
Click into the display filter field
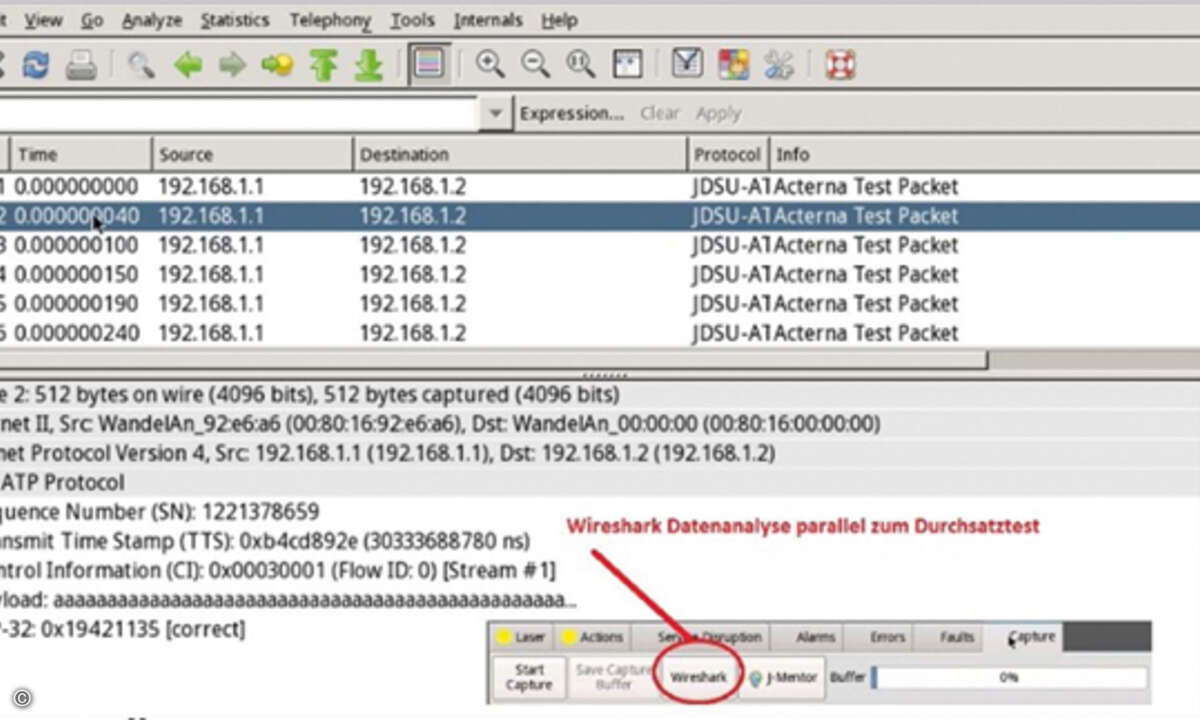[238, 113]
